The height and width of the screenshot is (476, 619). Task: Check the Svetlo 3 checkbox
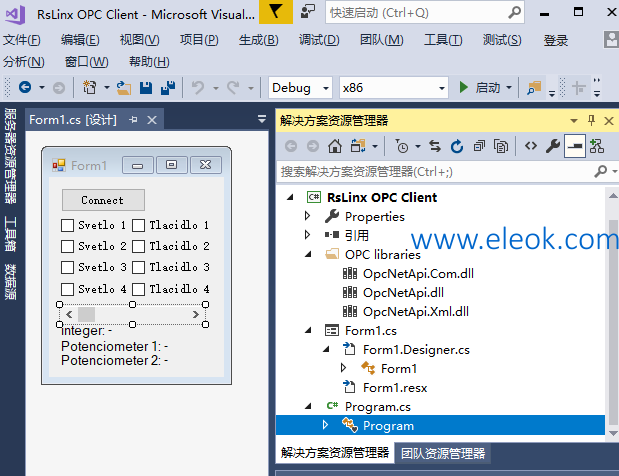[68, 267]
